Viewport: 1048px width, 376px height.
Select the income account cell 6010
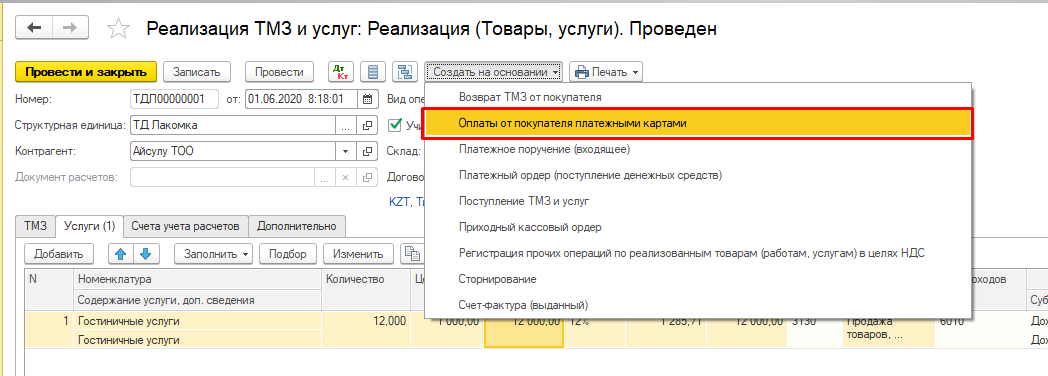point(980,329)
